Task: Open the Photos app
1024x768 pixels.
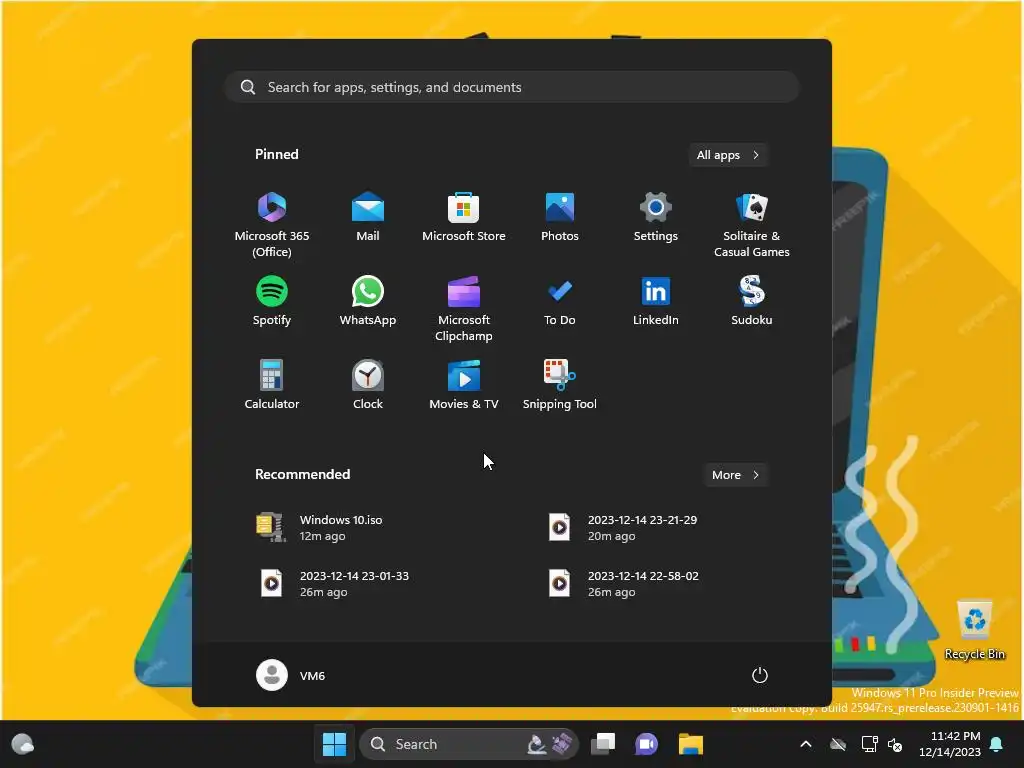Action: coord(560,217)
